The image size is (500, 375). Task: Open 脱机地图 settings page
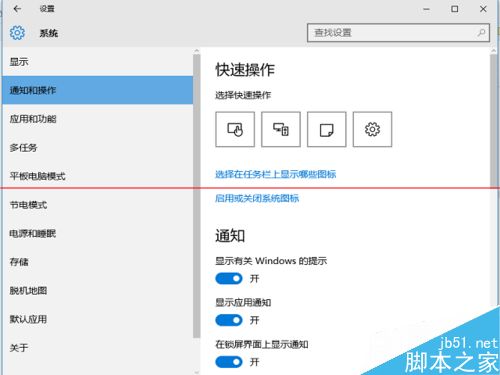tap(97, 291)
